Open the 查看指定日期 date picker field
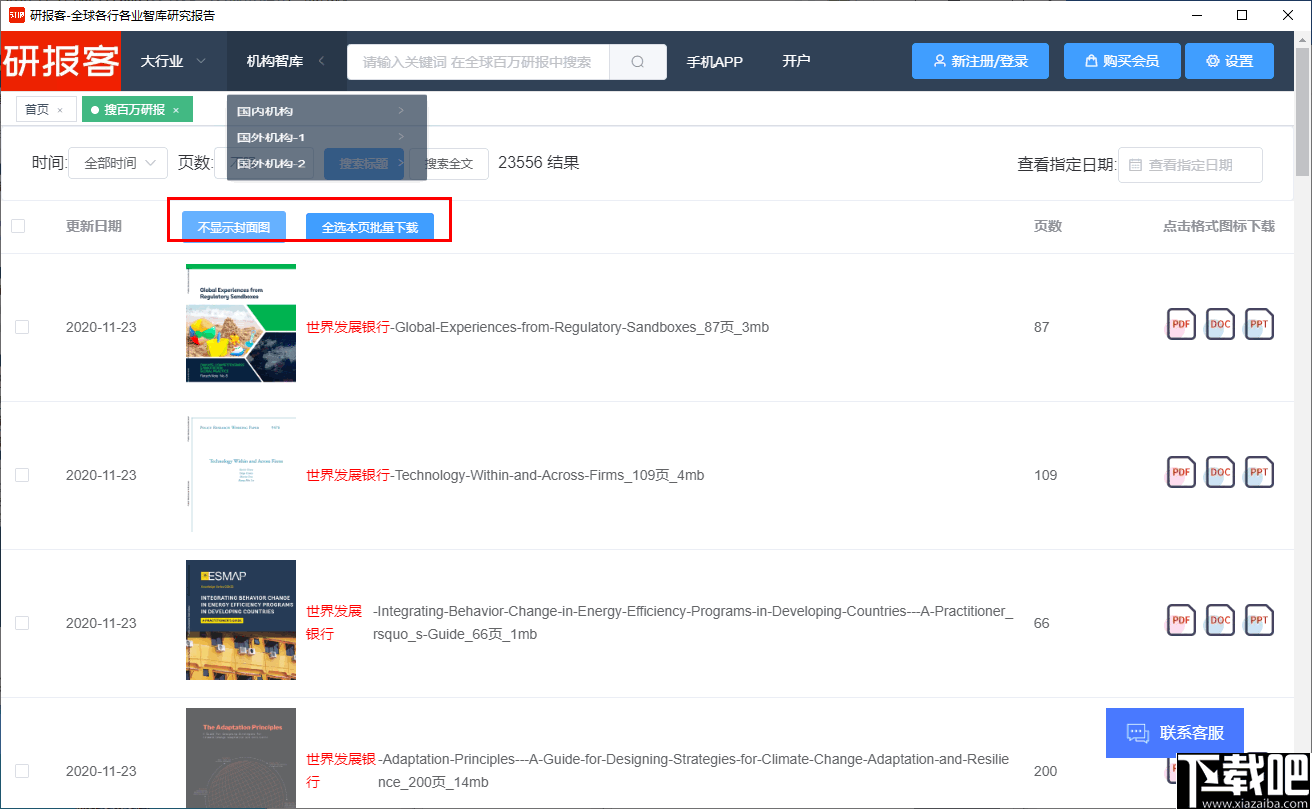 click(x=1190, y=165)
